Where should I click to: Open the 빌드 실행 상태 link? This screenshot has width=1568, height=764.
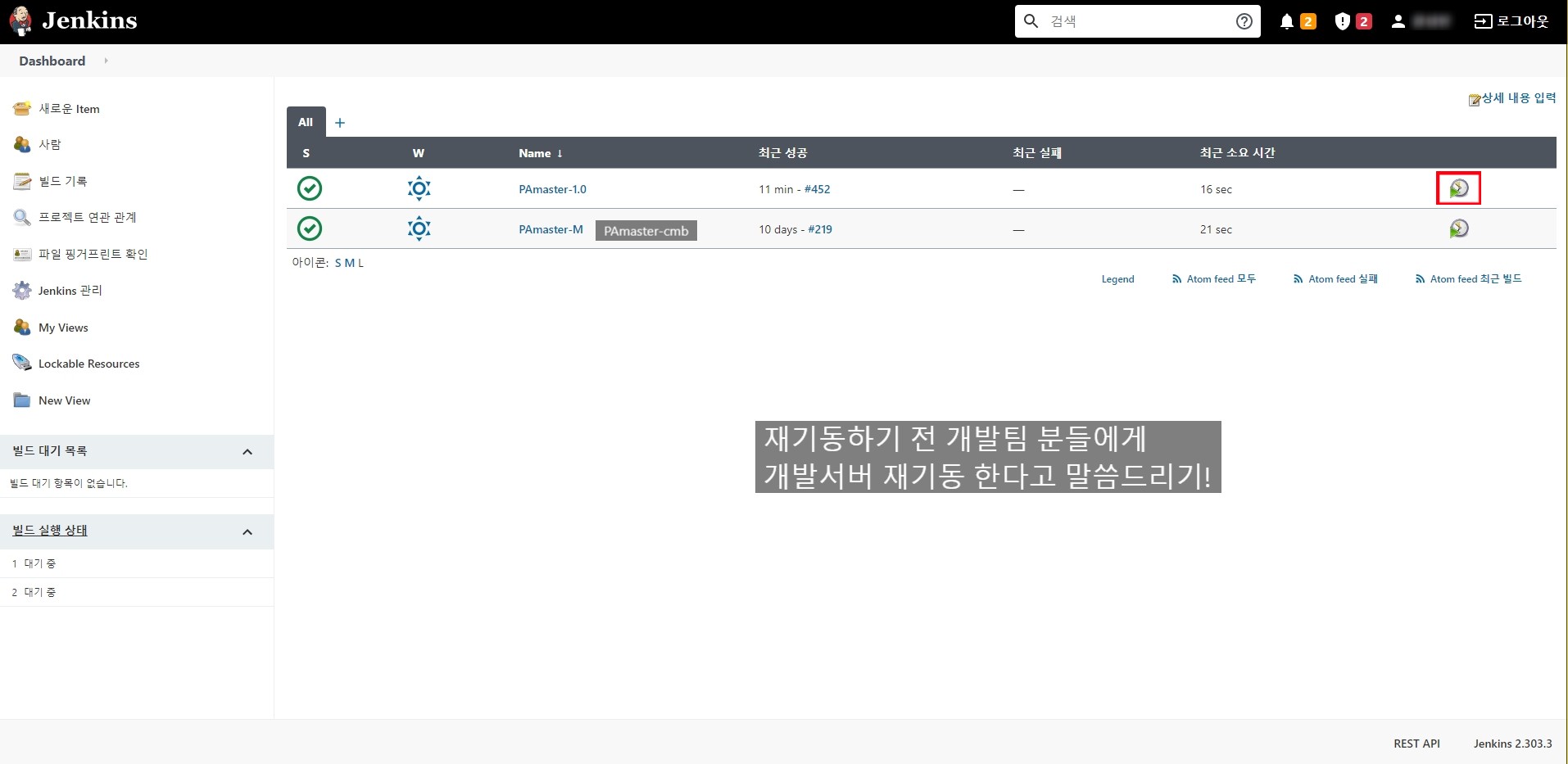pyautogui.click(x=50, y=531)
